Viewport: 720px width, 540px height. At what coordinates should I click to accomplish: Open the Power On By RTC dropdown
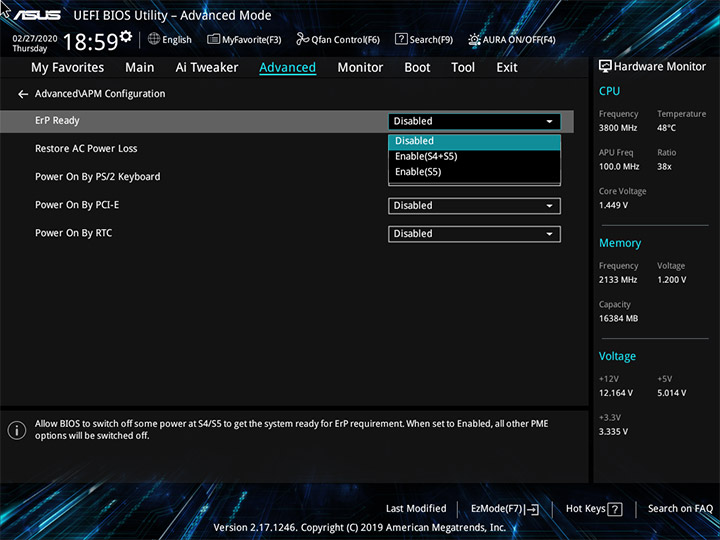pyautogui.click(x=474, y=234)
